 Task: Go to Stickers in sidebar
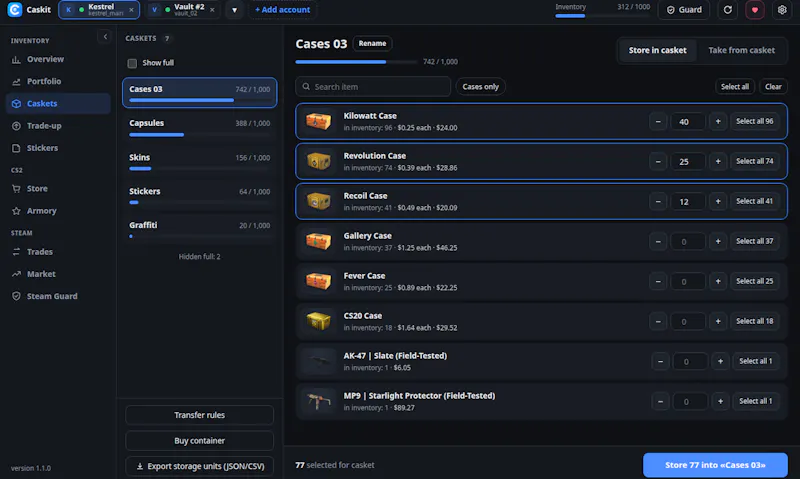point(58,148)
